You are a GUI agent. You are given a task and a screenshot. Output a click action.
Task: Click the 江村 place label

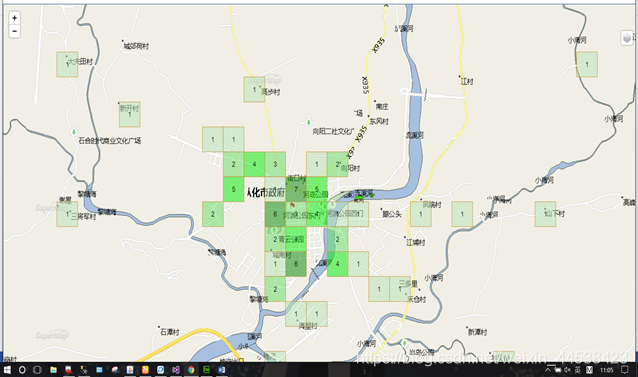(x=467, y=81)
